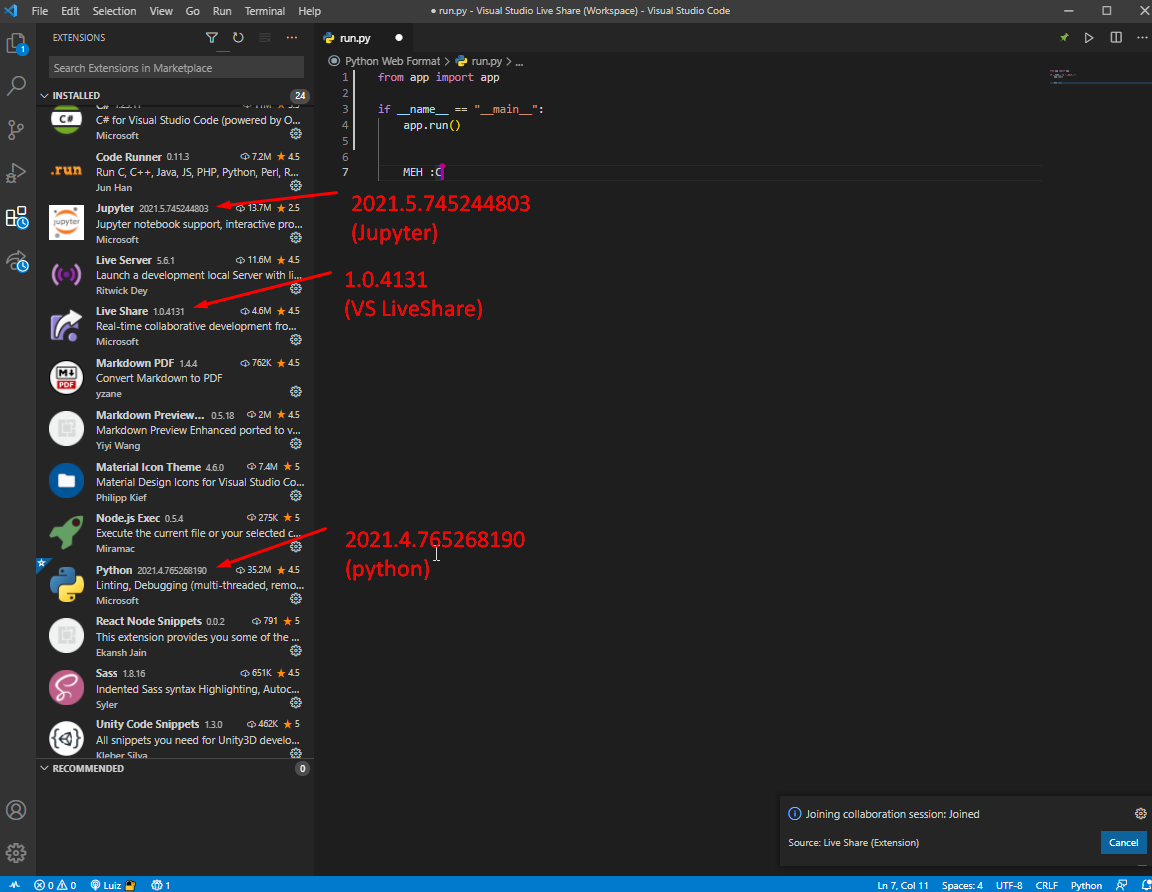Screen dimensions: 1152x892
Task: Filter extensions with the funnel icon
Action: [212, 37]
